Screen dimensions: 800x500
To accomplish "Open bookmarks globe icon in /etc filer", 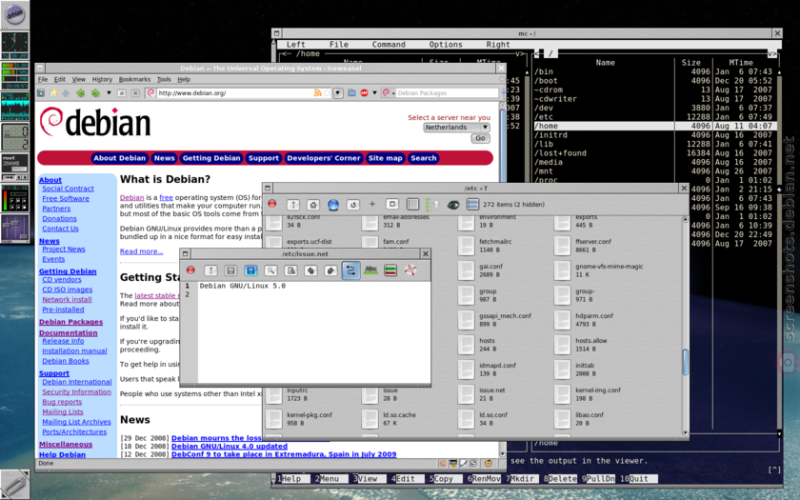I will tap(333, 205).
